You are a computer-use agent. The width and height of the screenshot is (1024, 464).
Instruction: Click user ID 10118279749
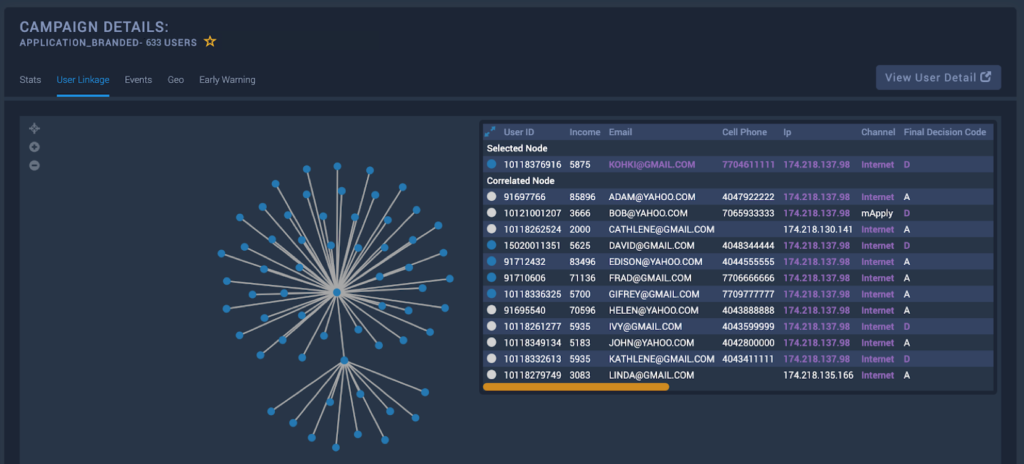[x=532, y=375]
